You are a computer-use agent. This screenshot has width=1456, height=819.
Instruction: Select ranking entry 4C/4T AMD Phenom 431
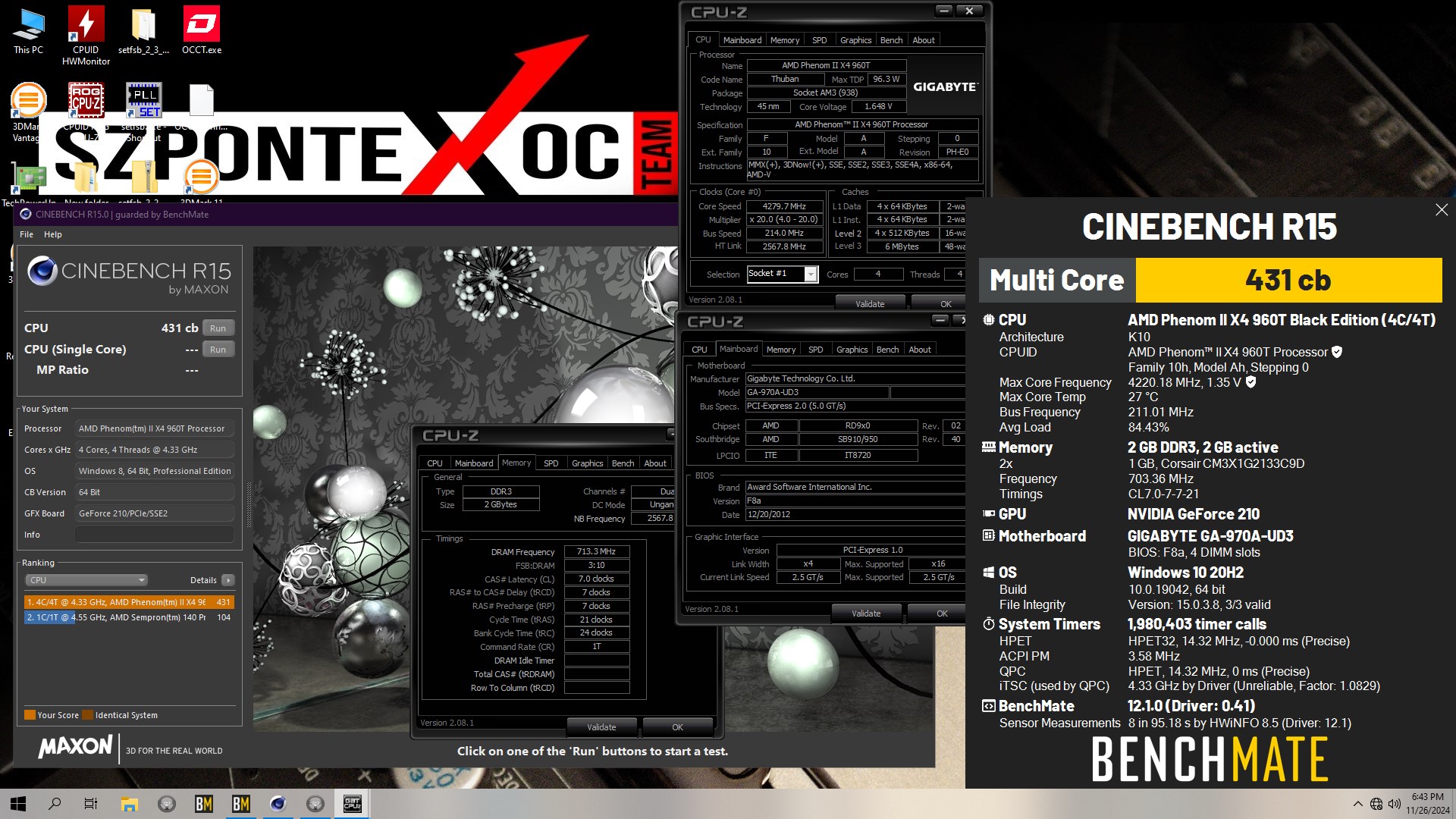(x=129, y=602)
